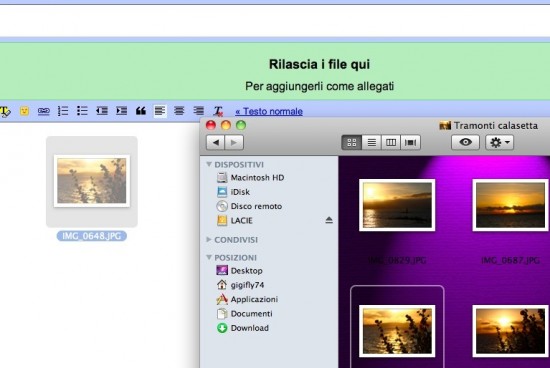Select IMG_0829.JPG sunset thumbnail
This screenshot has height=368, width=550.
[397, 205]
